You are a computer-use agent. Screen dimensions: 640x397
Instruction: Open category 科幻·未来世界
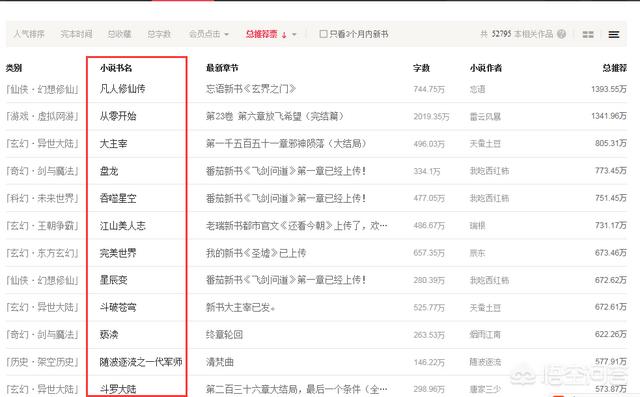click(x=42, y=198)
